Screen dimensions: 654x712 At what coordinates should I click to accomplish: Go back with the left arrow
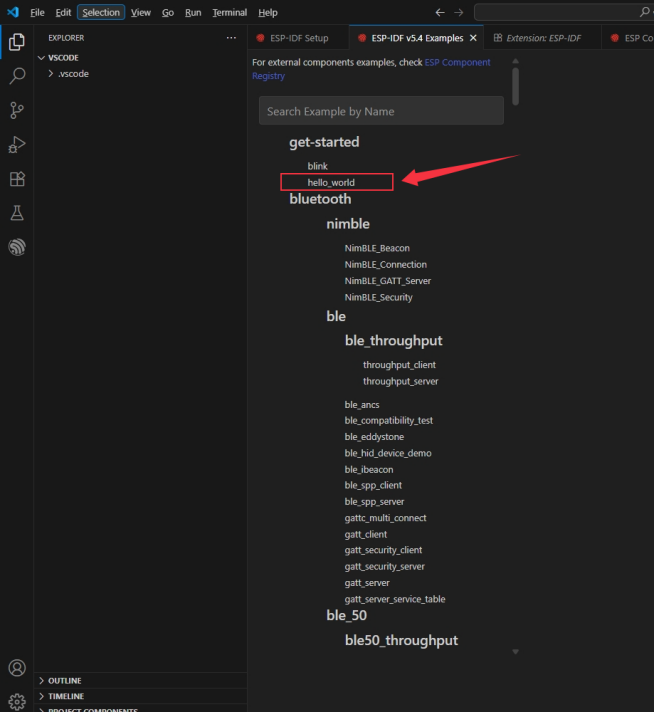440,12
